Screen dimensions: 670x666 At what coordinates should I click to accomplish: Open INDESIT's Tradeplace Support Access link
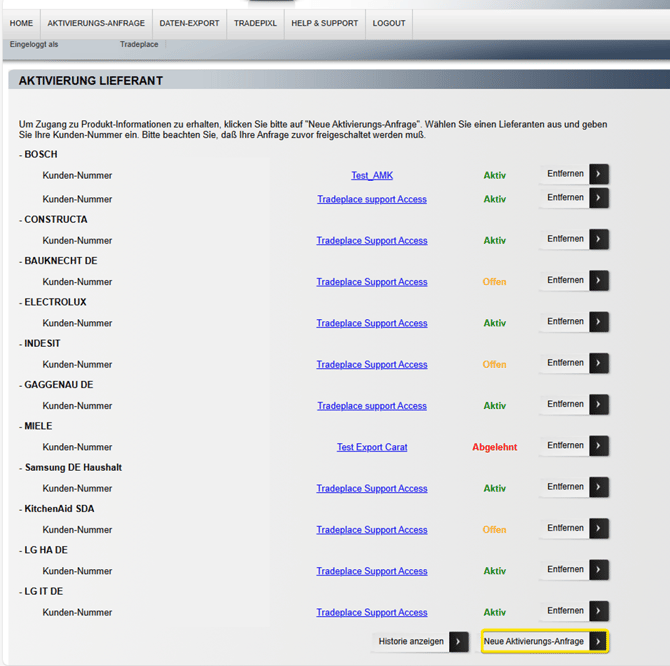372,365
